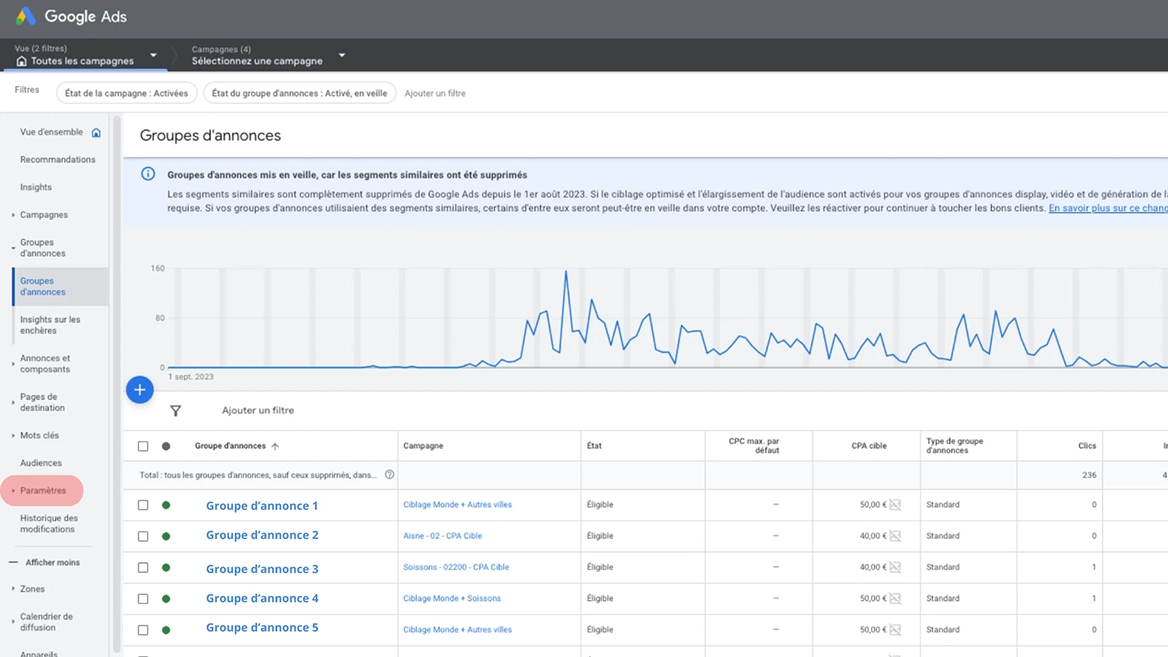
Task: Select the highlighted Groupes d'annonces sub-item
Action: pos(61,286)
